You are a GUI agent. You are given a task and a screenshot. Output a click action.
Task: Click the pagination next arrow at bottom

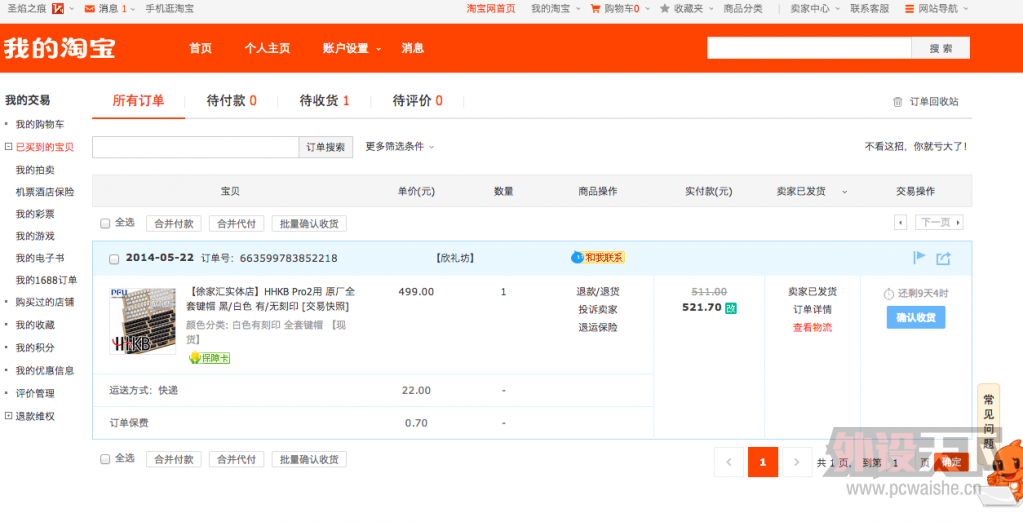click(x=797, y=463)
